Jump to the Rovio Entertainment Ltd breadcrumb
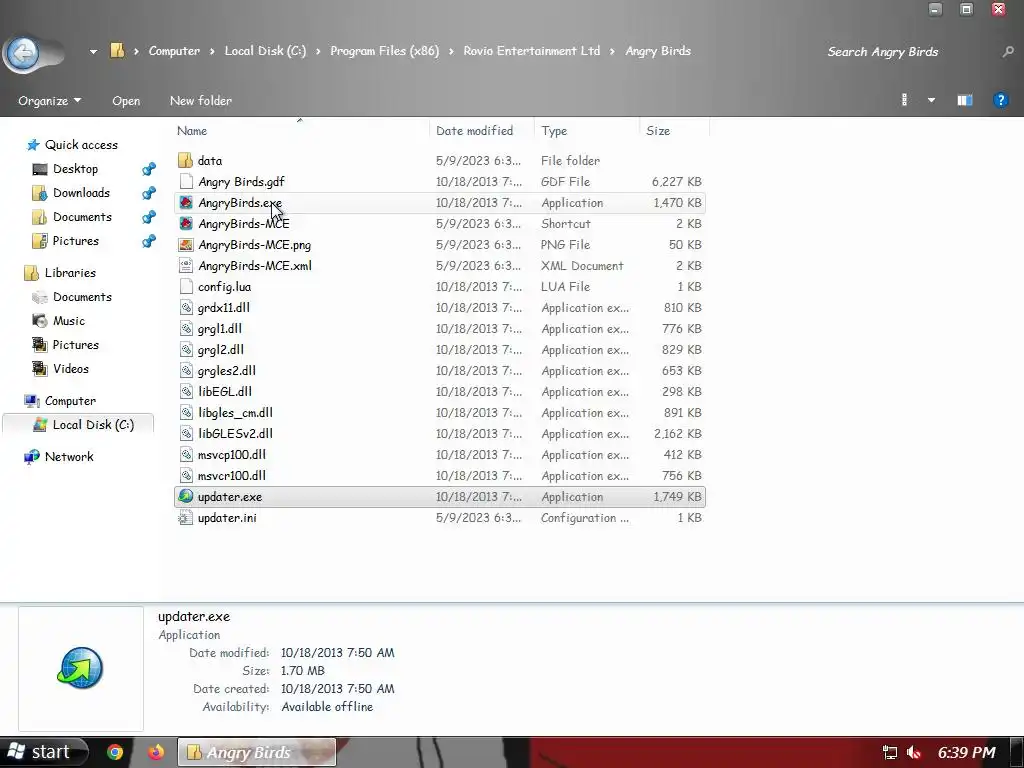The image size is (1024, 768). point(532,51)
